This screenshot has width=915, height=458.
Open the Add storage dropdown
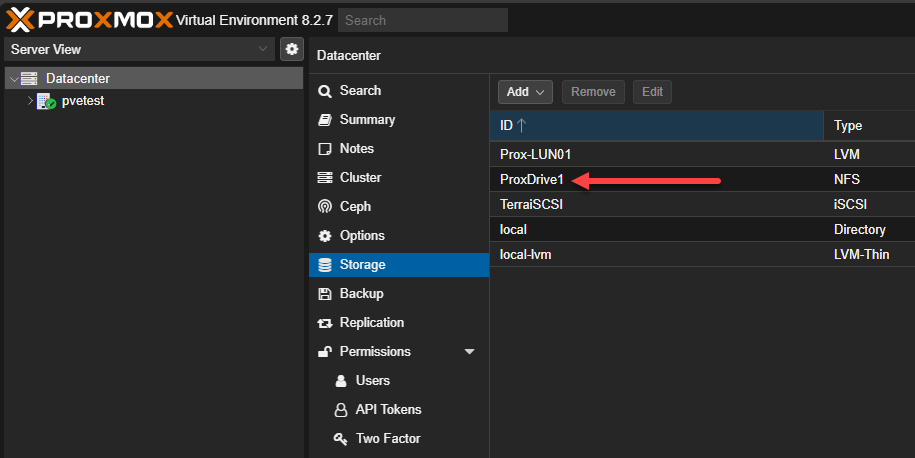click(526, 92)
